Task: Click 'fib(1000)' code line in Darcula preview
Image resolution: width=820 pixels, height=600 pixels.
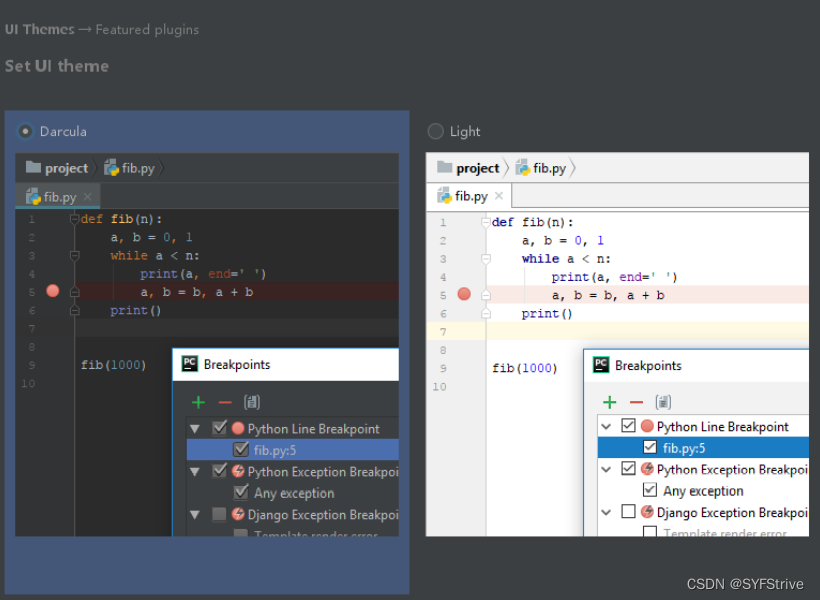Action: pos(113,365)
